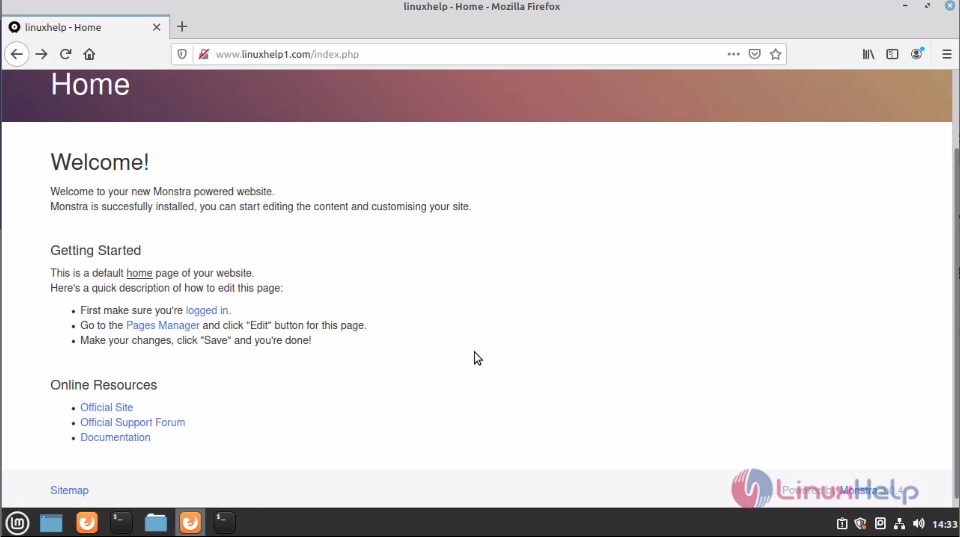The width and height of the screenshot is (960, 537).
Task: Open the Official Support Forum link
Action: (132, 422)
